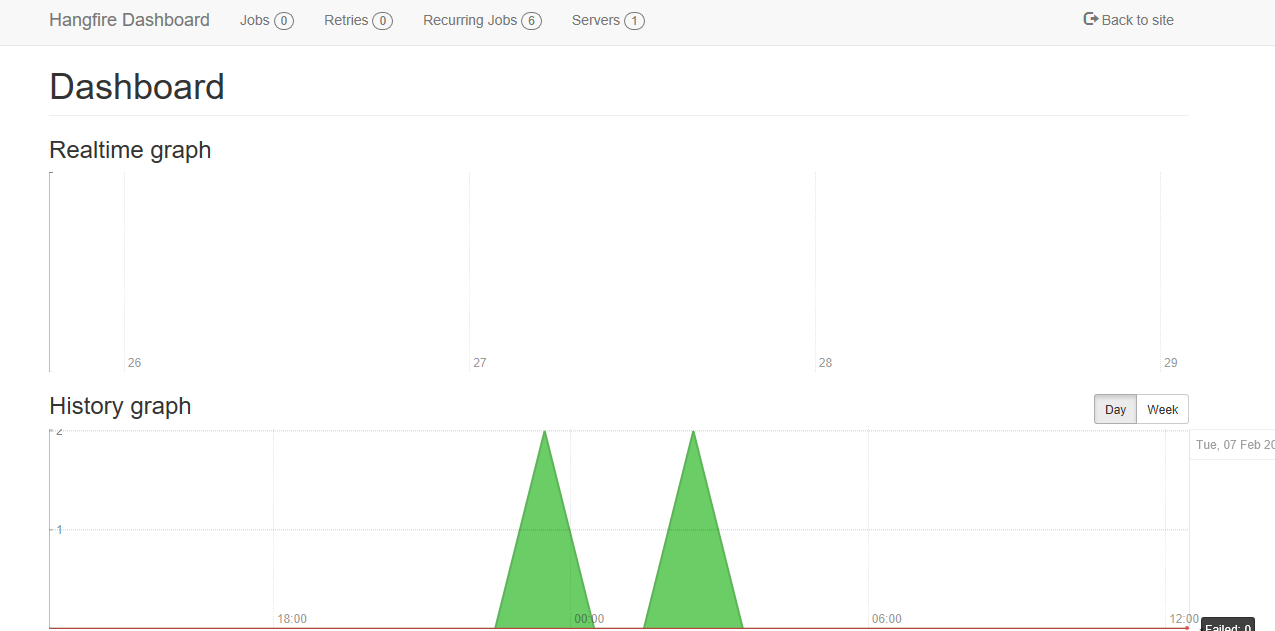The height and width of the screenshot is (631, 1275).
Task: Open the Servers page
Action: 608,20
